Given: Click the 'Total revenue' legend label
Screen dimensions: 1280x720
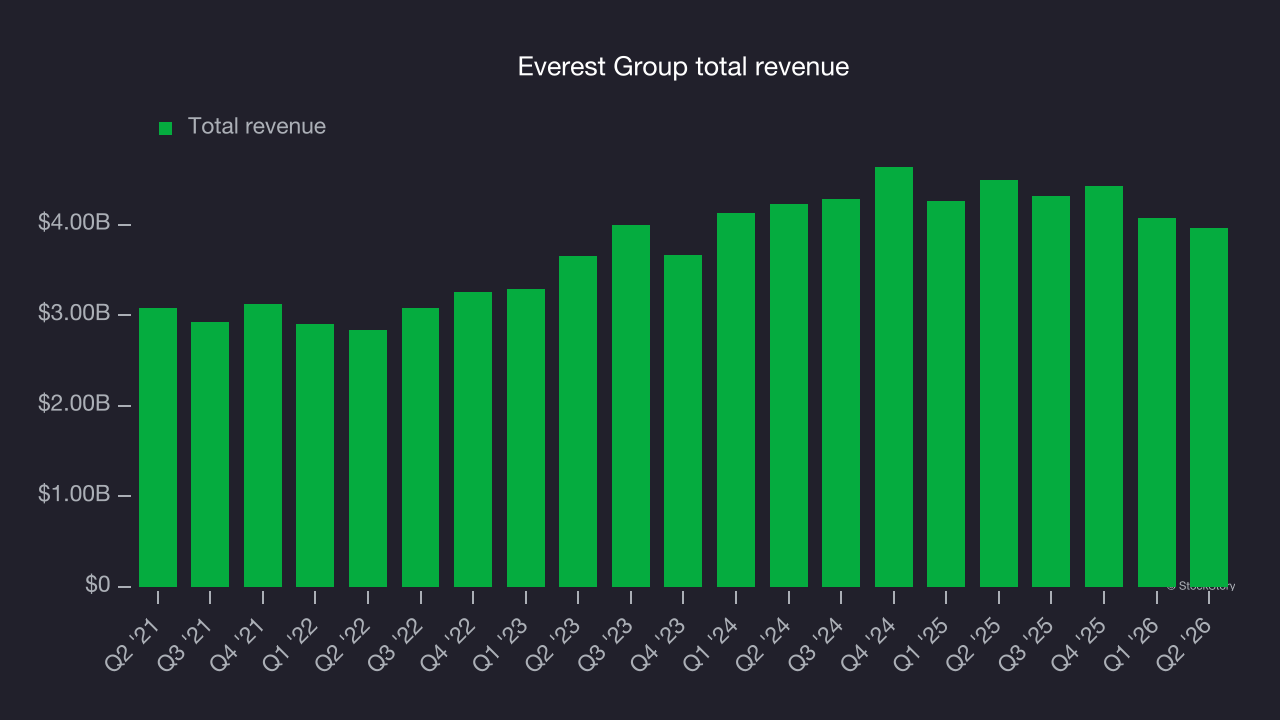Looking at the screenshot, I should 257,126.
